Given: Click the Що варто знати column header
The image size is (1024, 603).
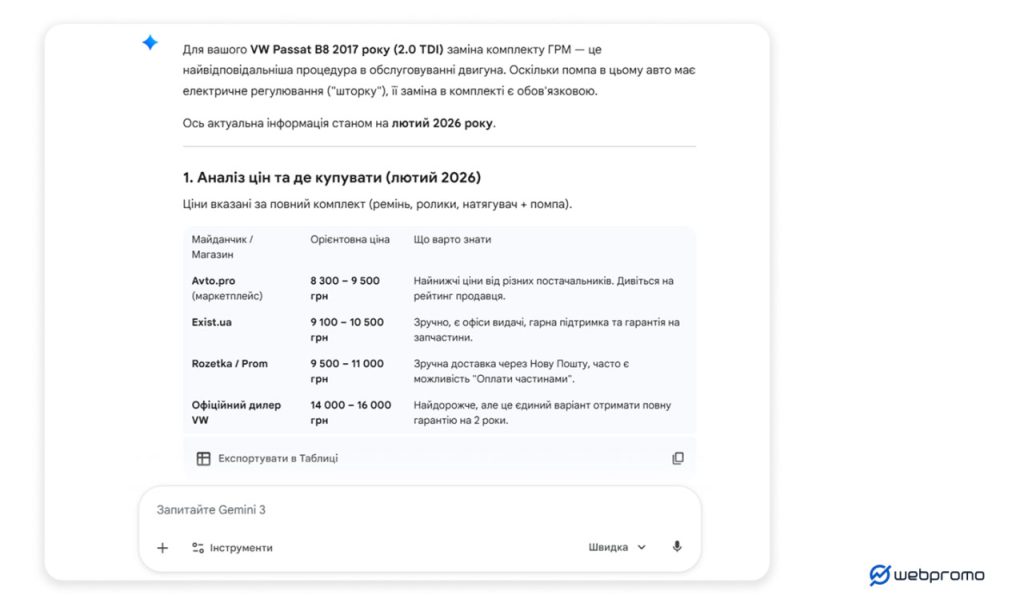Looking at the screenshot, I should pos(452,240).
